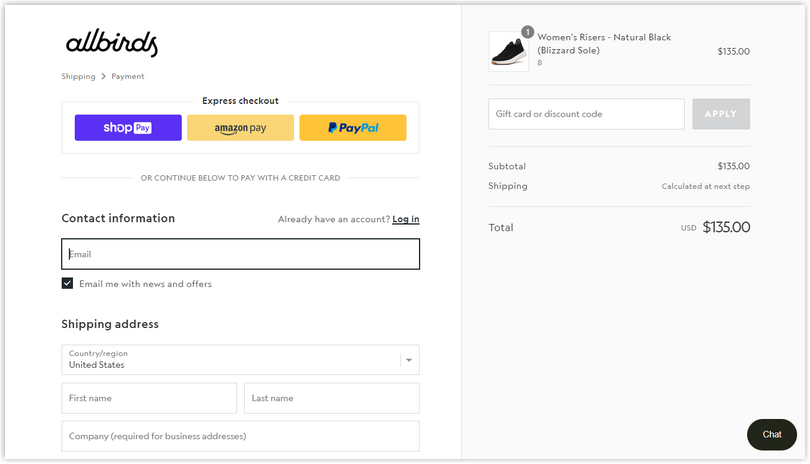Screen dimensions: 810x464
Task: Check out with PayPal
Action: click(x=353, y=128)
